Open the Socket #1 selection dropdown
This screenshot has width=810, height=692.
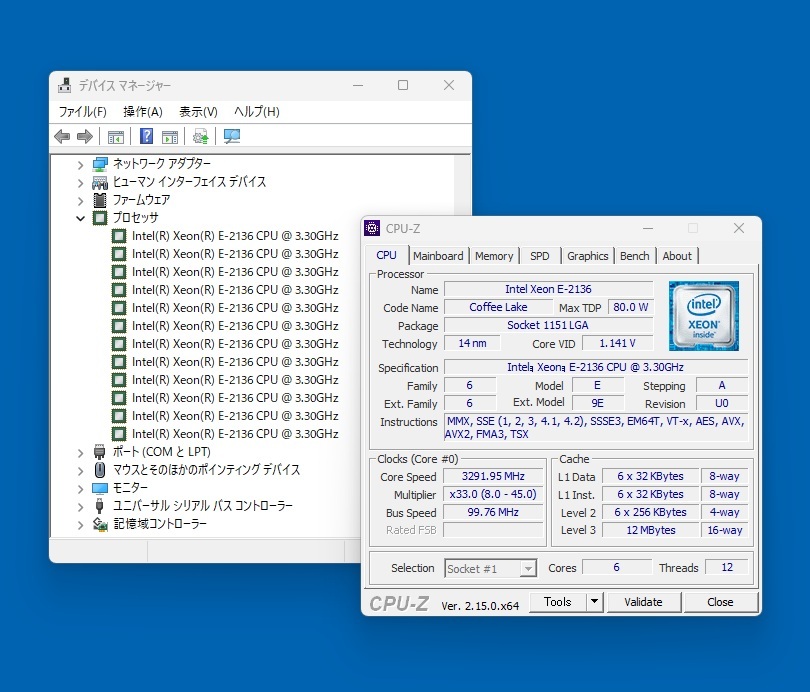(x=527, y=569)
